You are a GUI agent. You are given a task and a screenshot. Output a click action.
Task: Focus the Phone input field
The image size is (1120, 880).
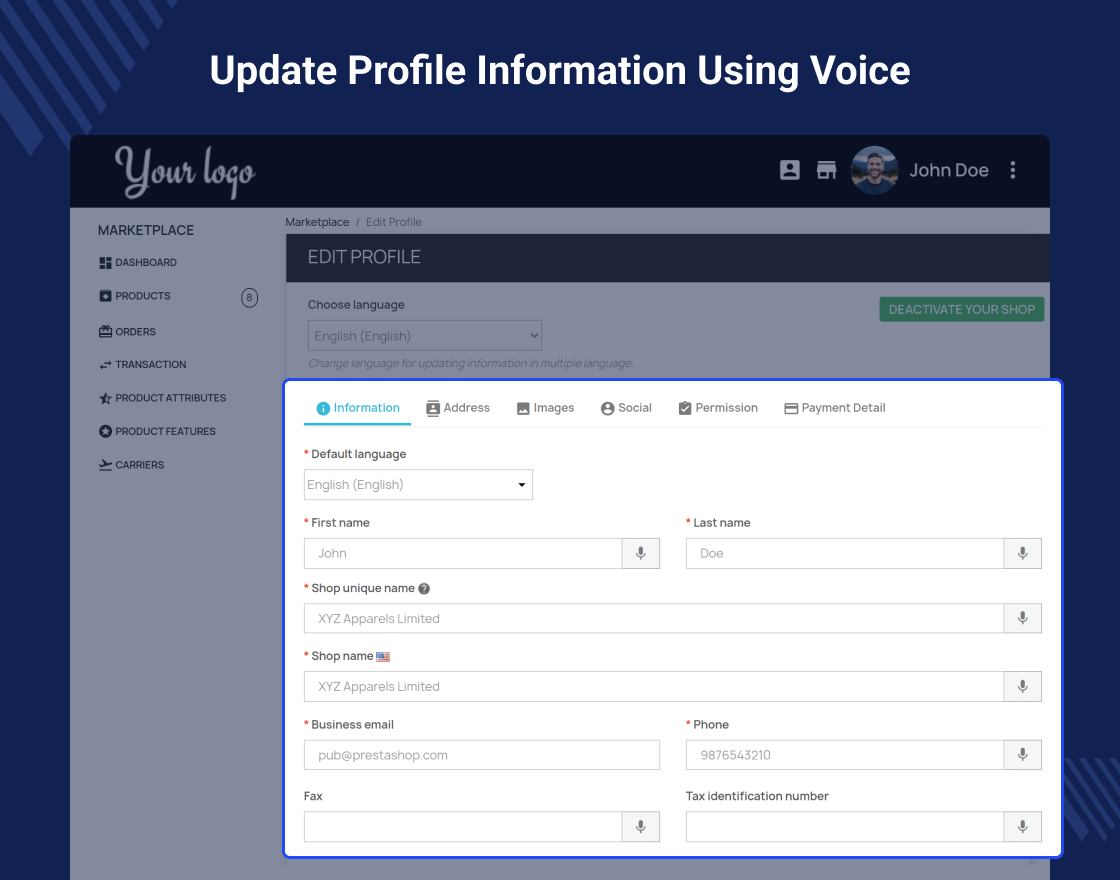(844, 755)
